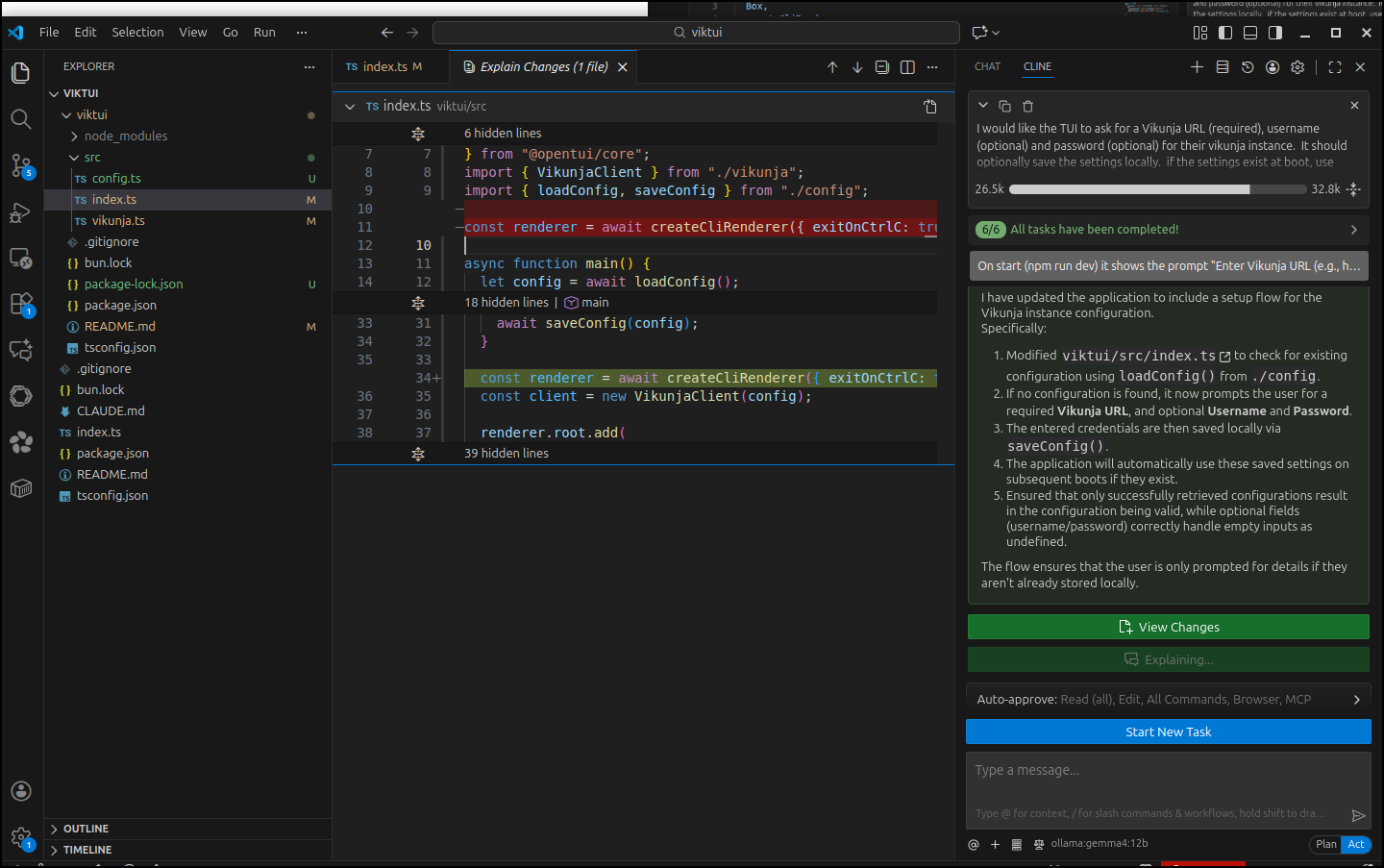Image resolution: width=1384 pixels, height=868 pixels.
Task: Open the file icon in index.ts diff header
Action: coord(930,107)
